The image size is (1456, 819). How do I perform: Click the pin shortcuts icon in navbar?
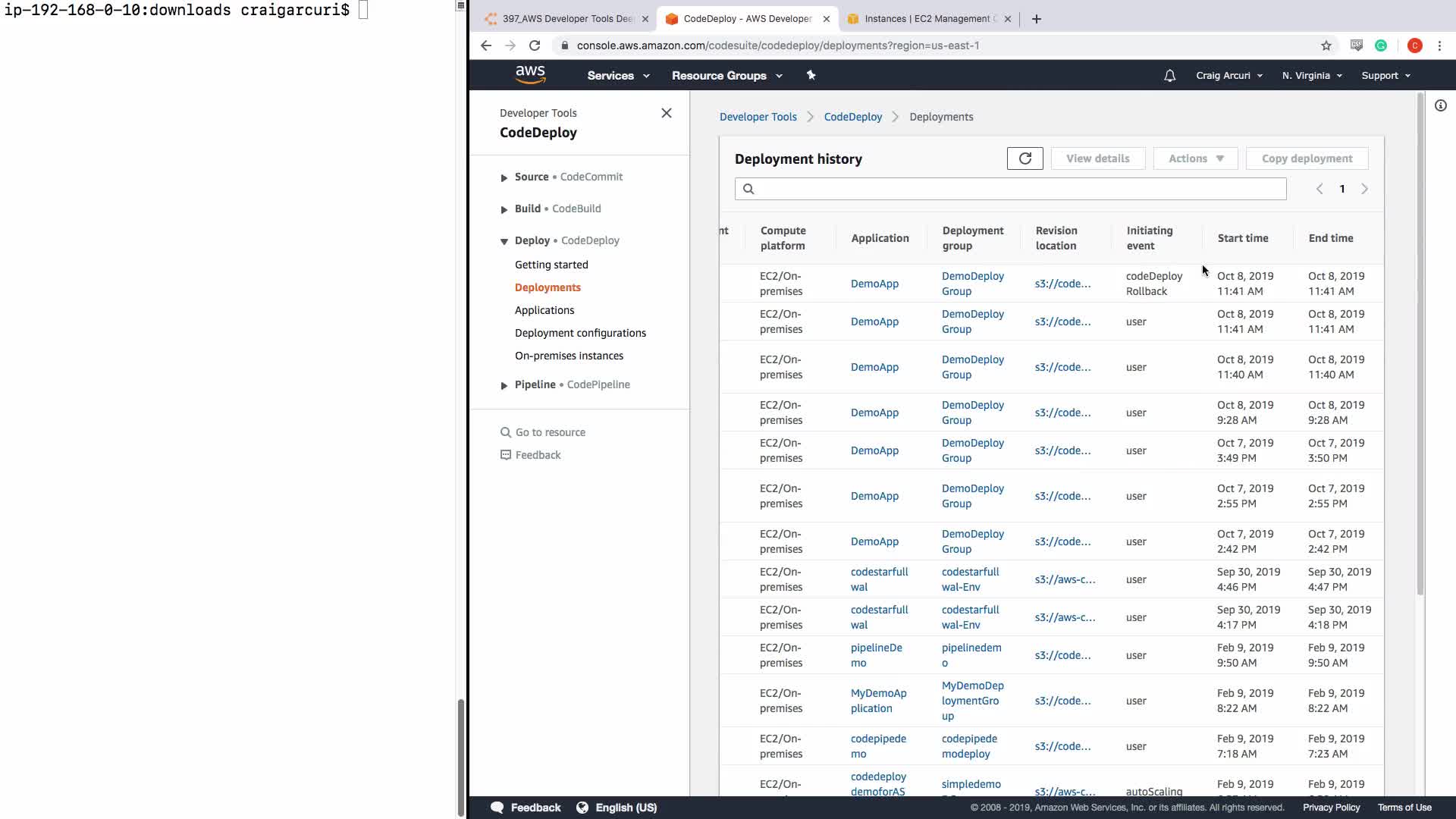(811, 75)
